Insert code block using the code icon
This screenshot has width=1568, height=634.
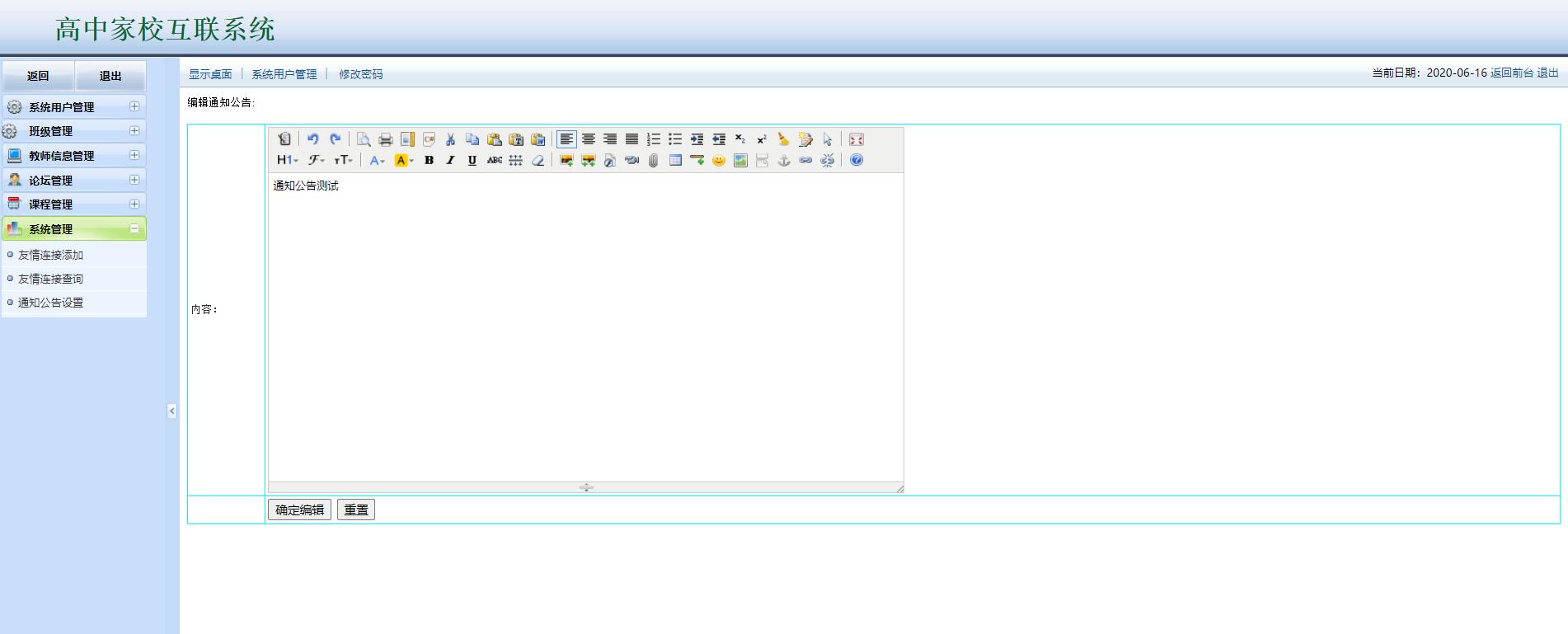coord(429,139)
